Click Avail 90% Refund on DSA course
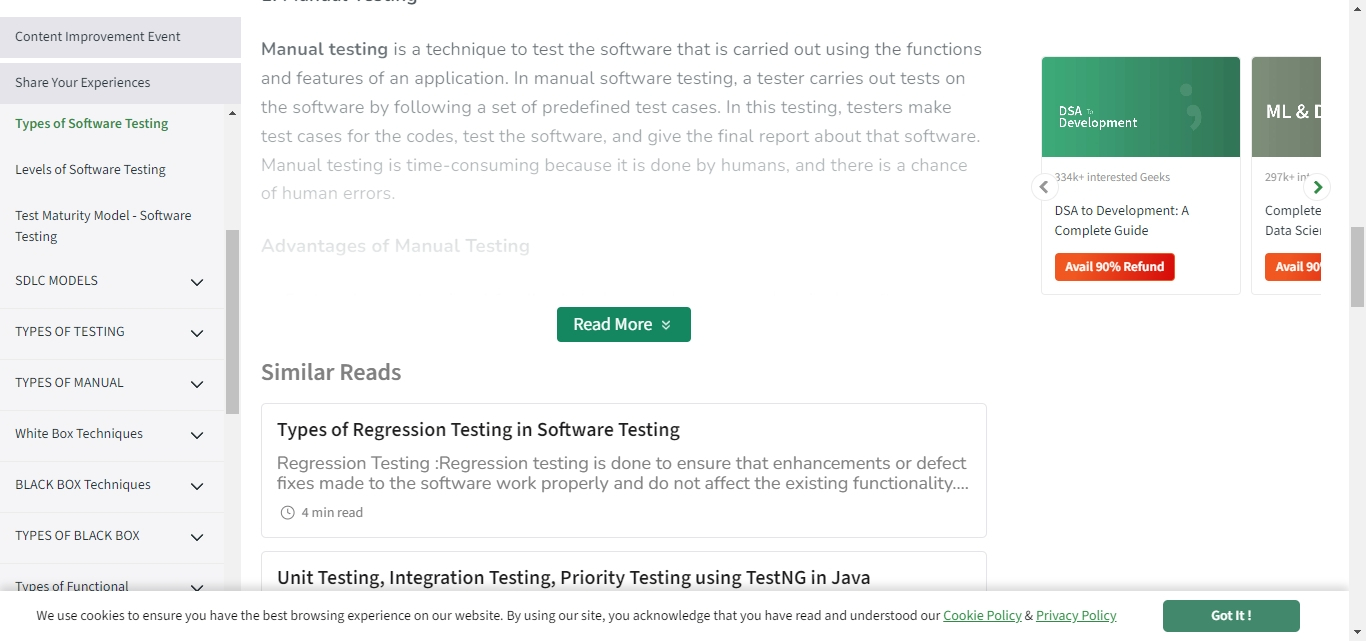Screen dimensions: 1366x641 click(1114, 267)
